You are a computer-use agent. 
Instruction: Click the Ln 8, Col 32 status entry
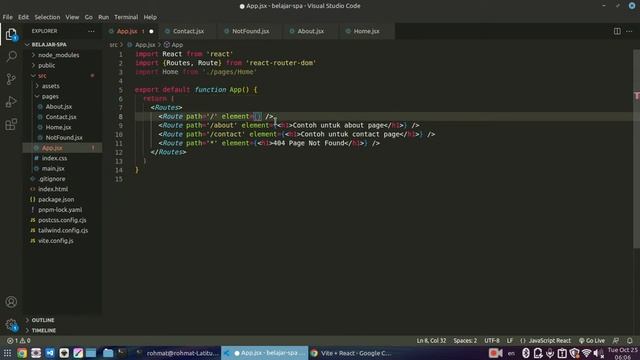(x=431, y=340)
